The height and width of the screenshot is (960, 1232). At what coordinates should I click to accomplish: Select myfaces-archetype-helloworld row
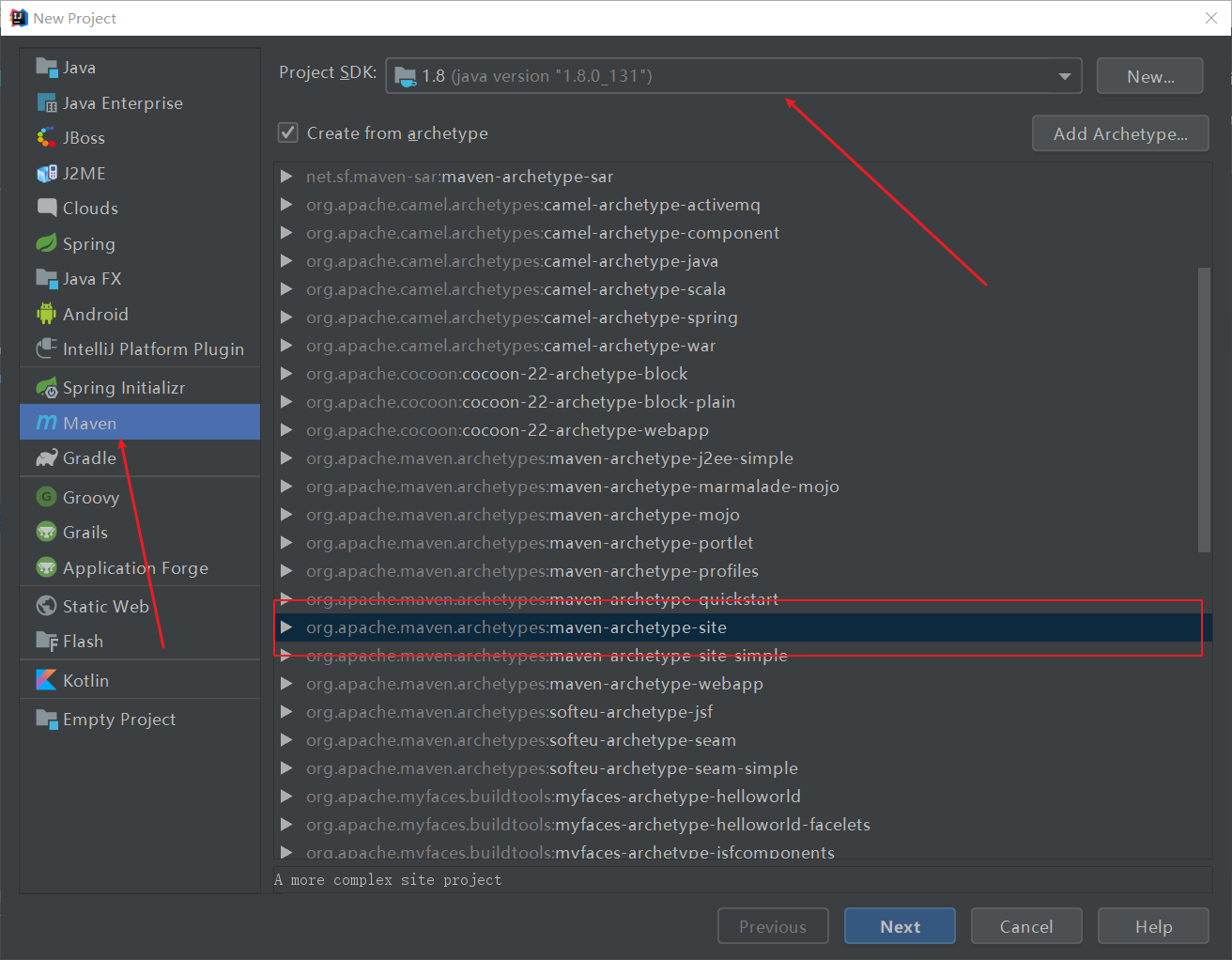[x=743, y=796]
